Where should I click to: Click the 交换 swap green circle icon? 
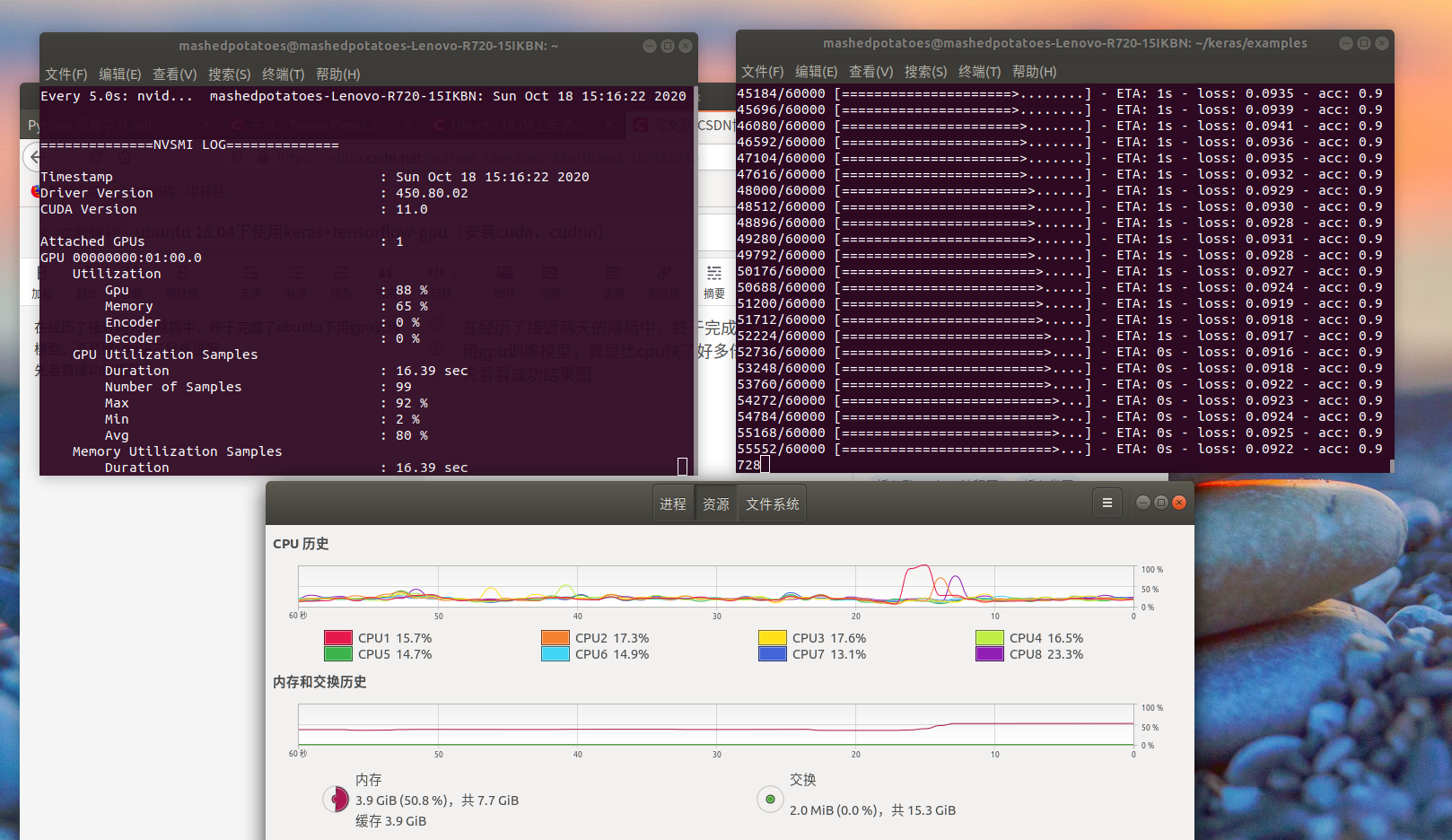770,799
